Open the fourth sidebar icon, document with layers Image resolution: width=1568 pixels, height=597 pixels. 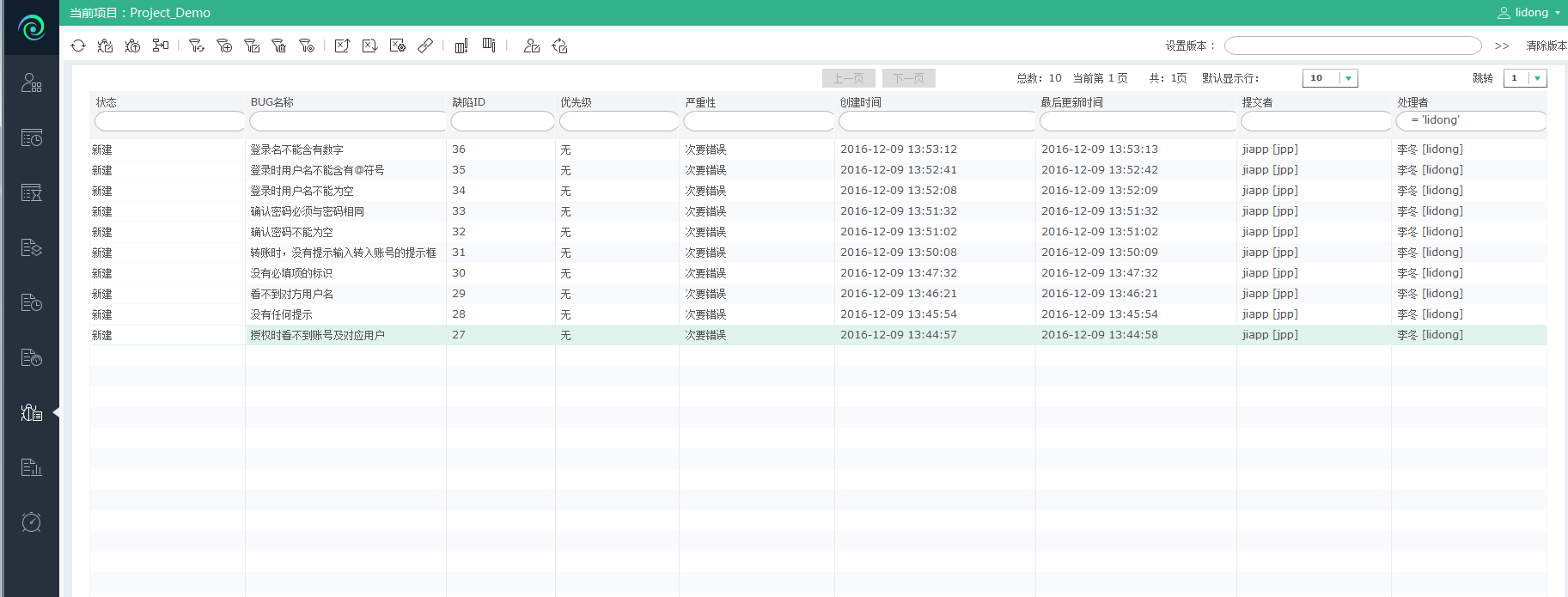[x=31, y=247]
